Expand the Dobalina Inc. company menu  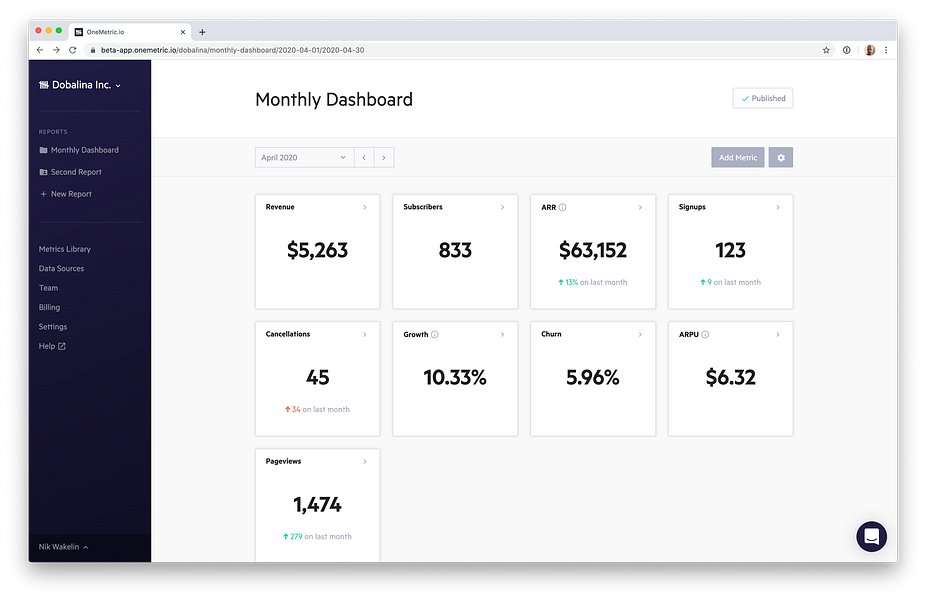[80, 85]
